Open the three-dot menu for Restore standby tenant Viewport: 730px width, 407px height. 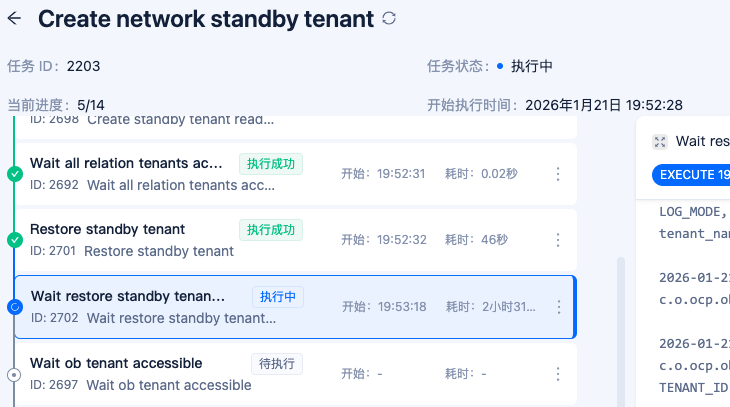558,240
